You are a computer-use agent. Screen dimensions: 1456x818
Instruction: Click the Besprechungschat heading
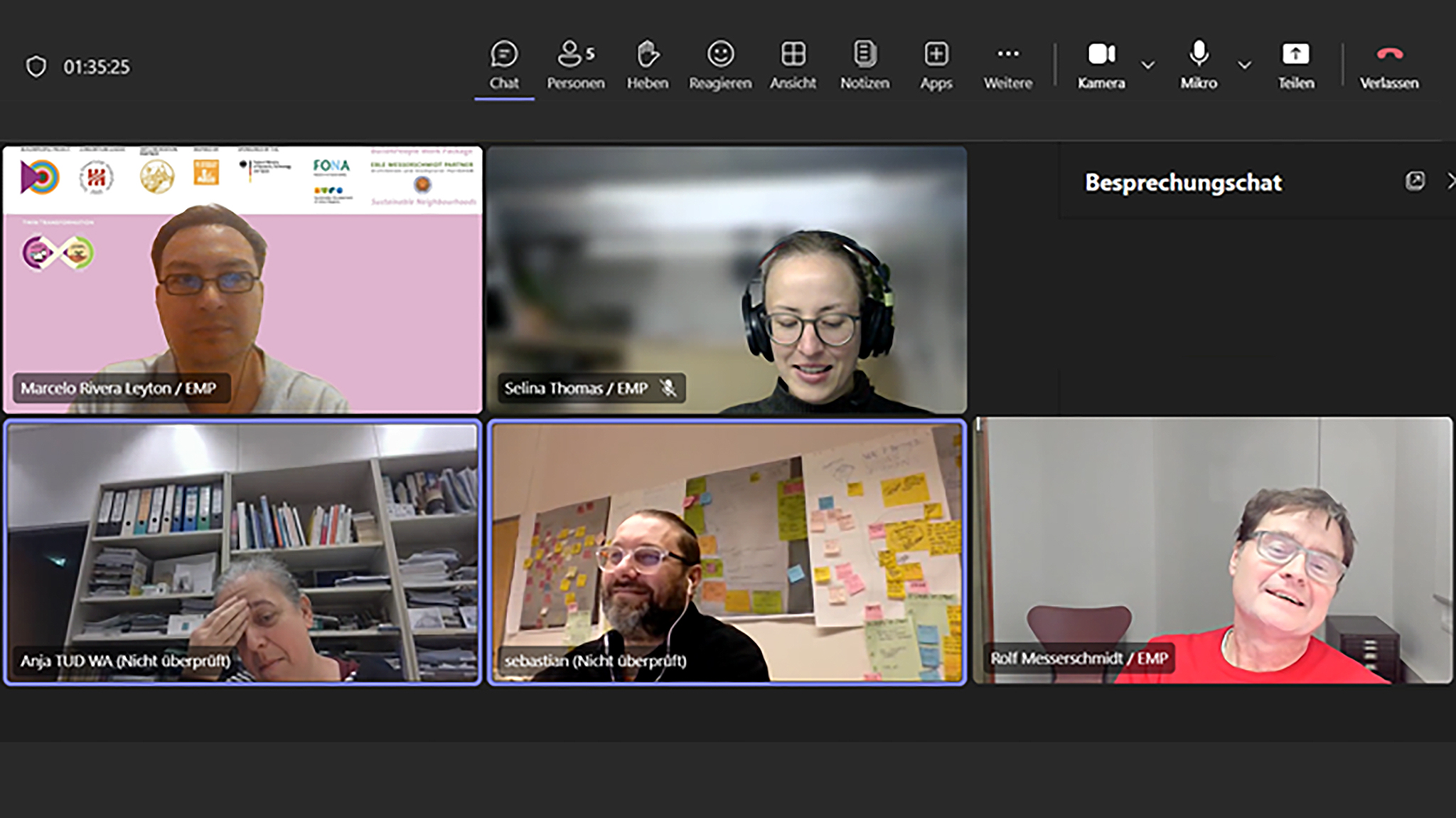[1183, 183]
